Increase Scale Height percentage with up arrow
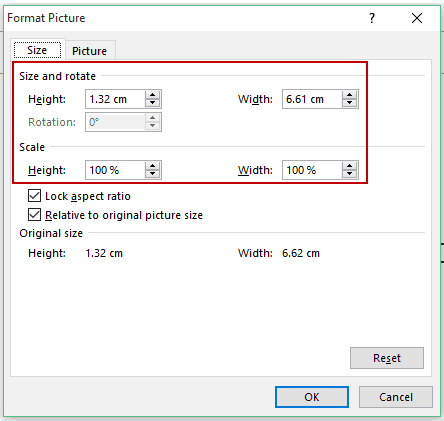 pyautogui.click(x=152, y=166)
